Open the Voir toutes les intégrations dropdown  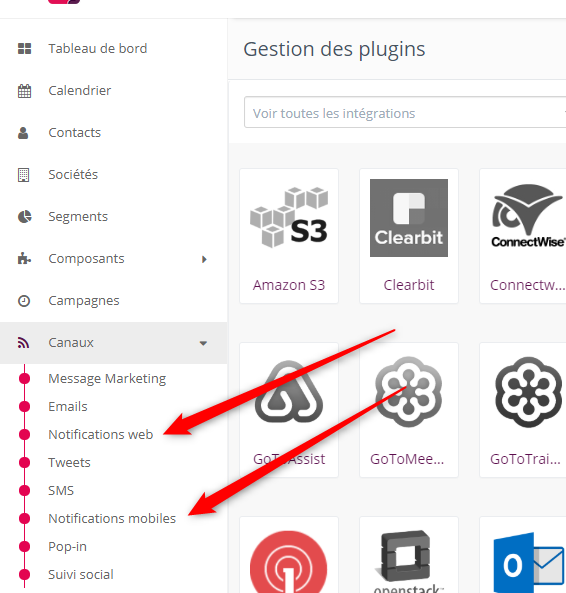(405, 113)
